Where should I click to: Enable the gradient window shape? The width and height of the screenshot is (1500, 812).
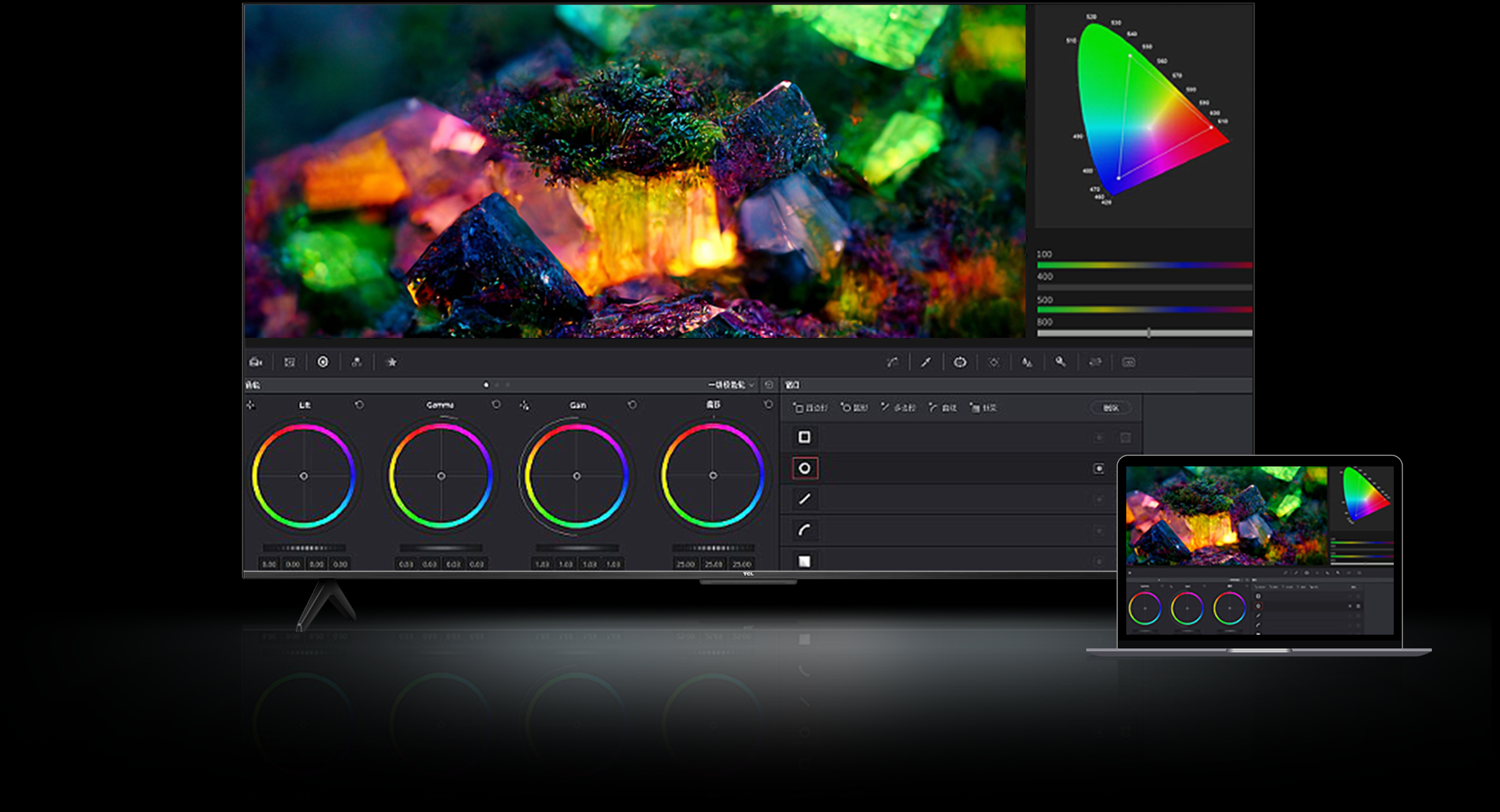pyautogui.click(x=804, y=562)
